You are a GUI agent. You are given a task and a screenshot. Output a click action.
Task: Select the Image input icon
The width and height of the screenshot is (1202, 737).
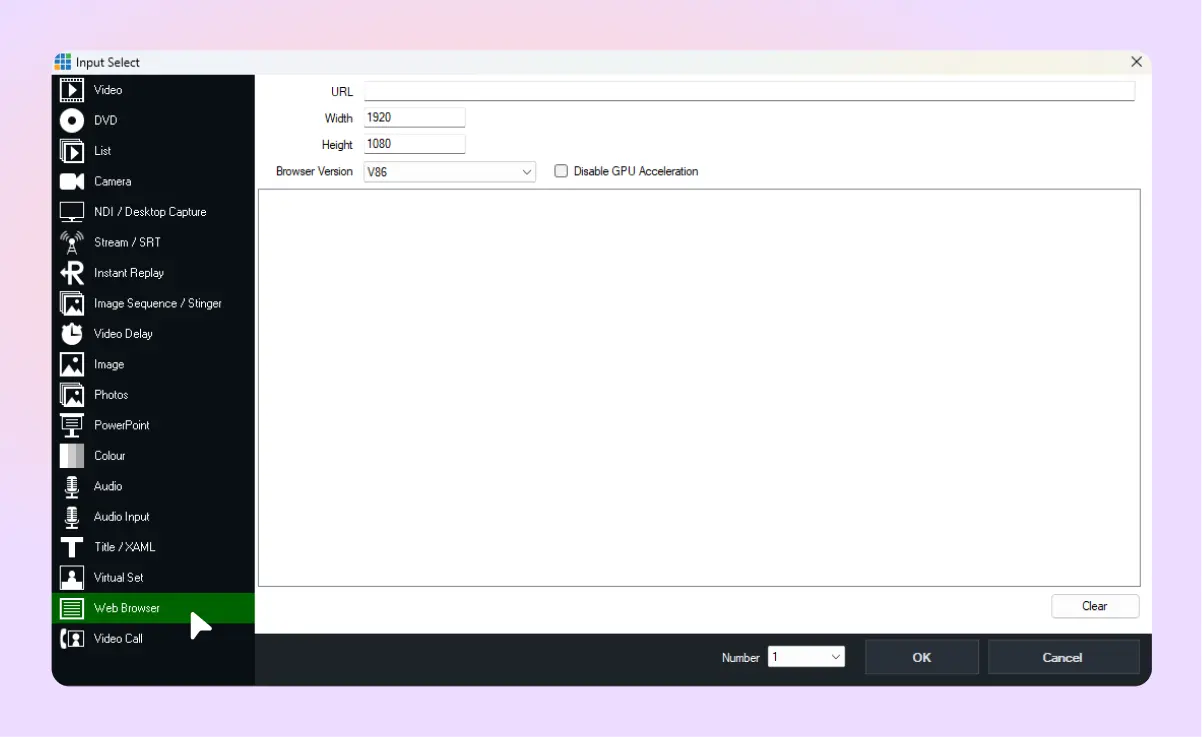[72, 365]
